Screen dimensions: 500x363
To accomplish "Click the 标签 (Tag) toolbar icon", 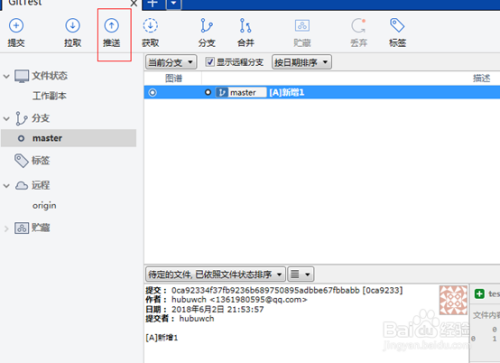I will [397, 26].
